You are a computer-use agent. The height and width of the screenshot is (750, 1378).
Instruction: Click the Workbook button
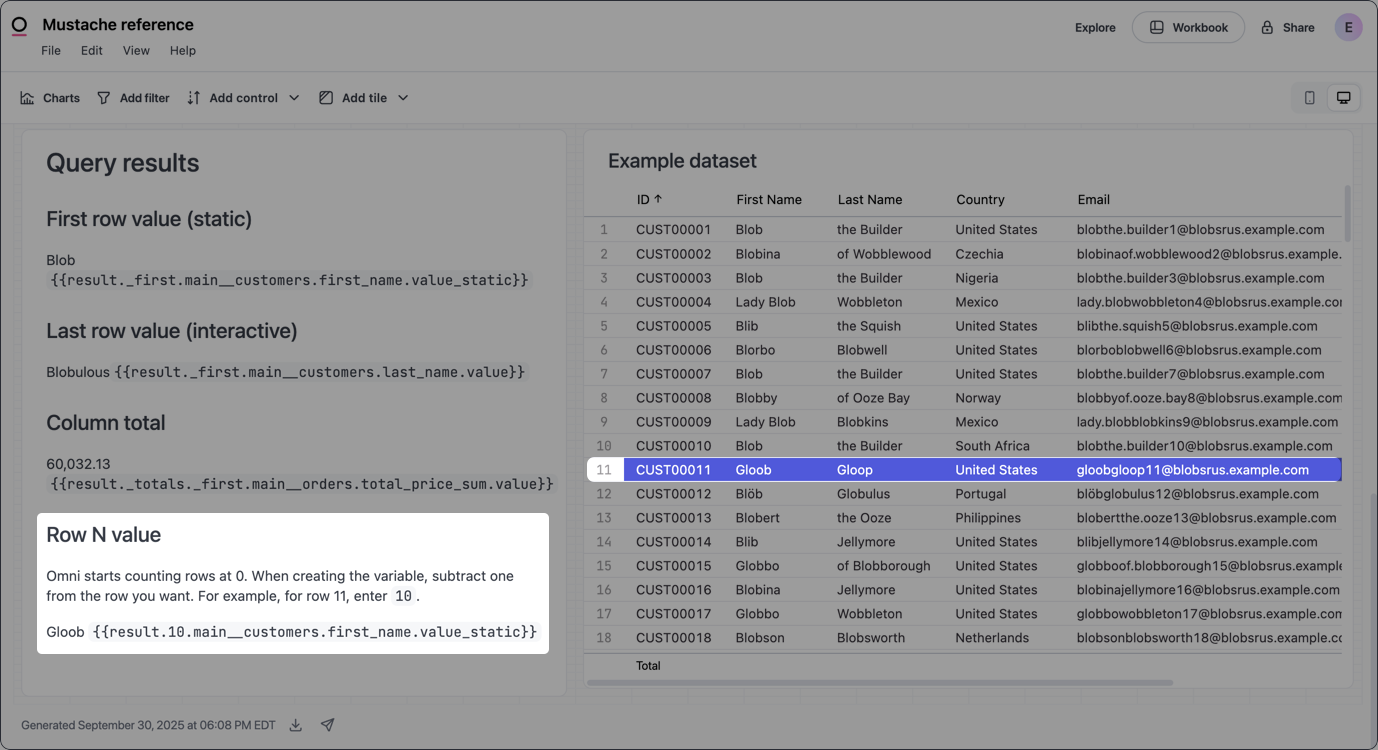click(1188, 28)
